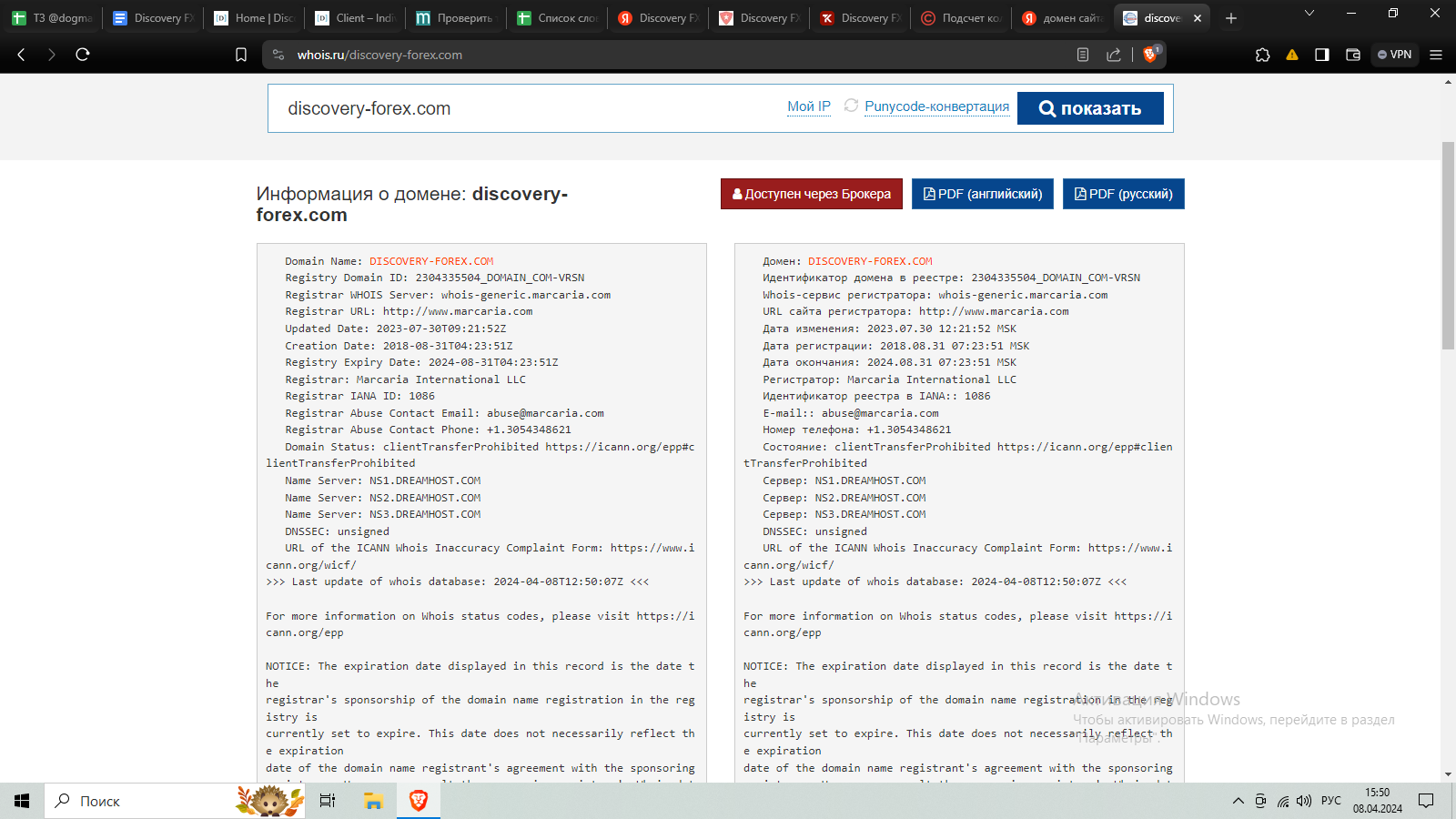Viewport: 1456px width, 819px height.
Task: Open the volume speaker tray icon
Action: tap(1304, 801)
